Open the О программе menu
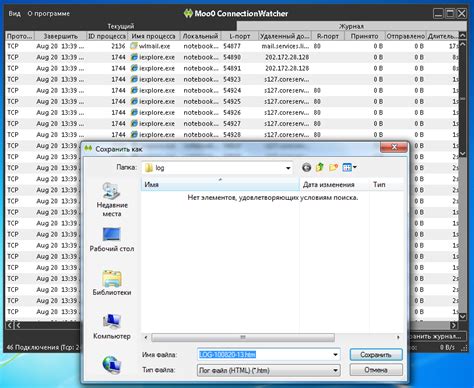Viewport: 474px width, 388px height. [x=49, y=14]
